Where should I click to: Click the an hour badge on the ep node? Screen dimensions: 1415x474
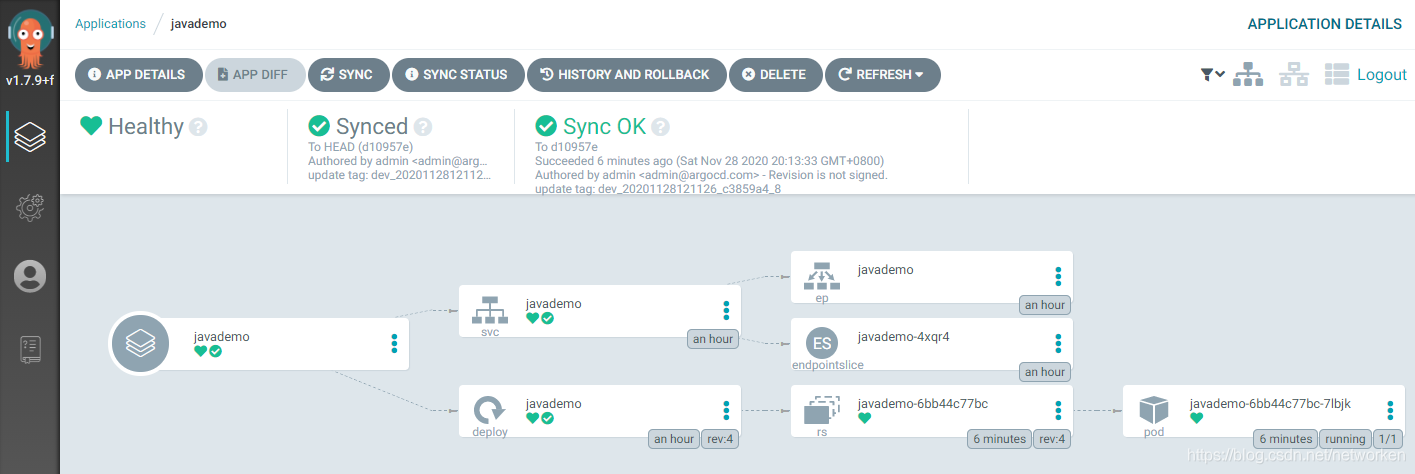1045,305
